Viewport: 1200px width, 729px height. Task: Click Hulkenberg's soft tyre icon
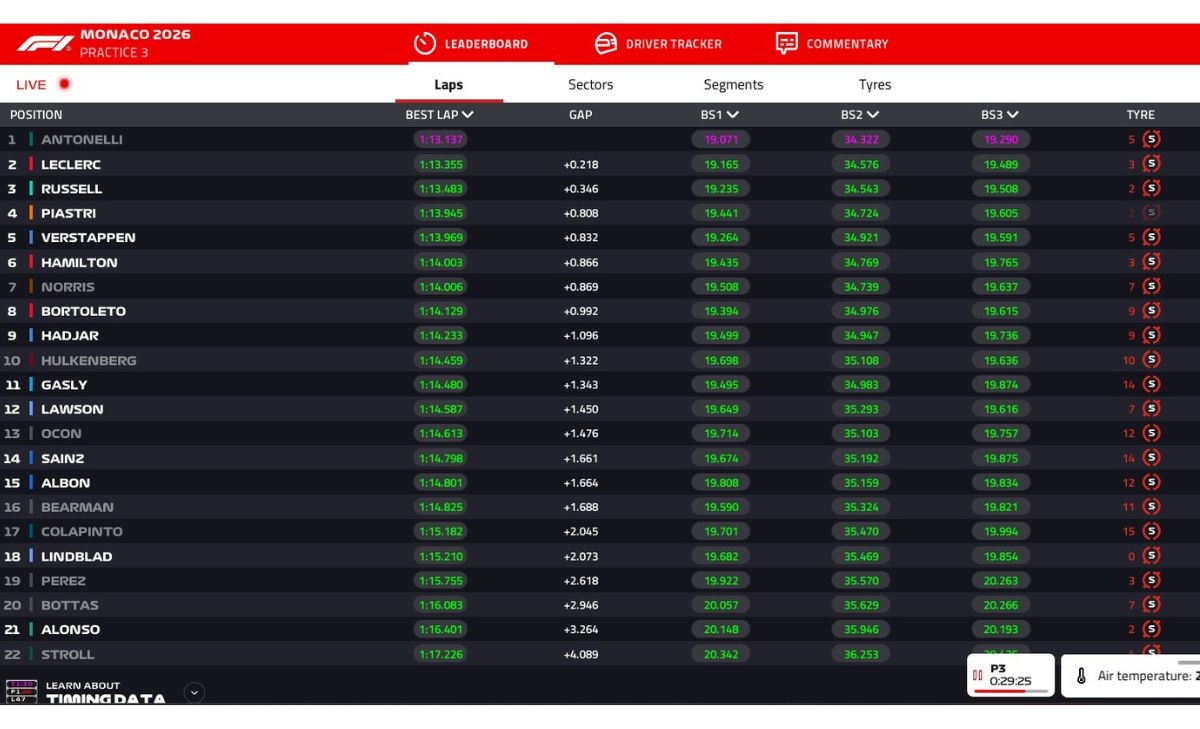(1151, 360)
